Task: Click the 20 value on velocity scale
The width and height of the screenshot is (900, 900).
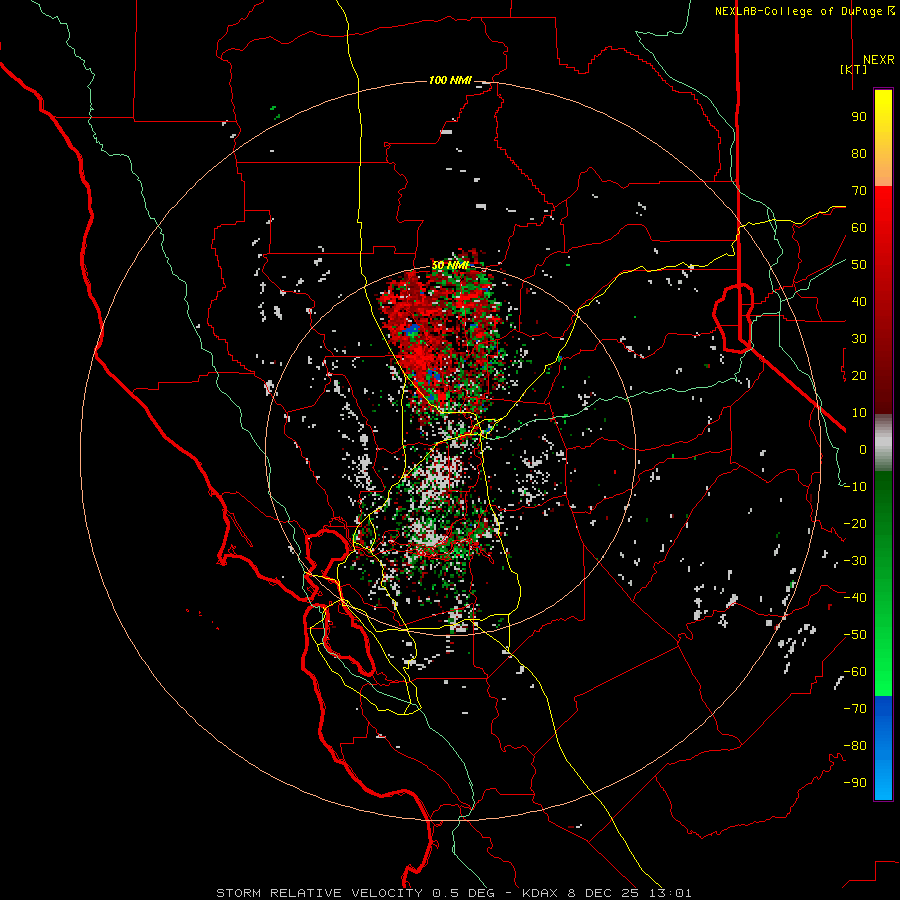Action: coord(859,375)
